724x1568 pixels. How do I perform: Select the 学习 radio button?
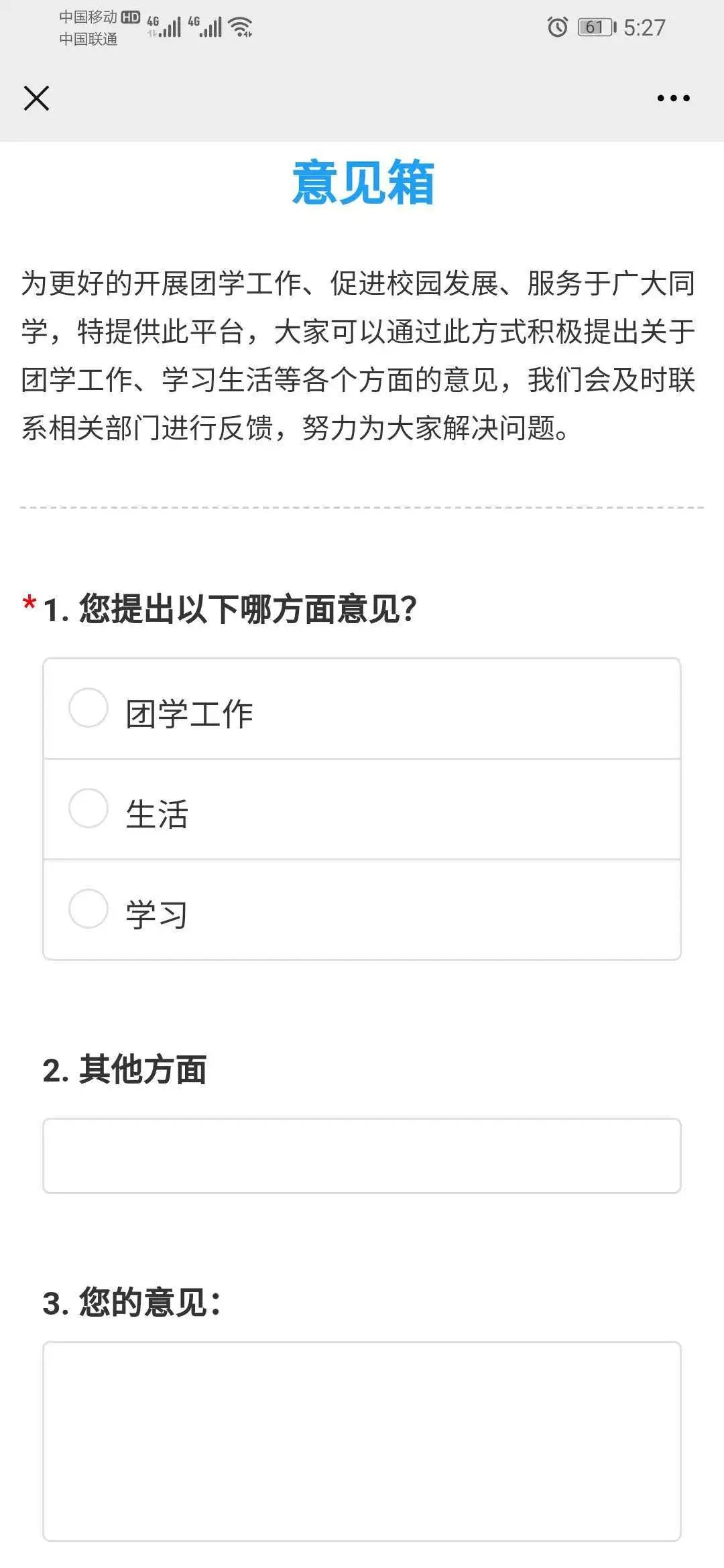coord(88,909)
